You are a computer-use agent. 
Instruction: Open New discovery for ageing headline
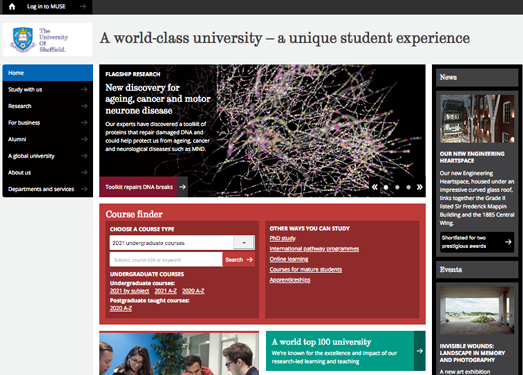(x=158, y=99)
